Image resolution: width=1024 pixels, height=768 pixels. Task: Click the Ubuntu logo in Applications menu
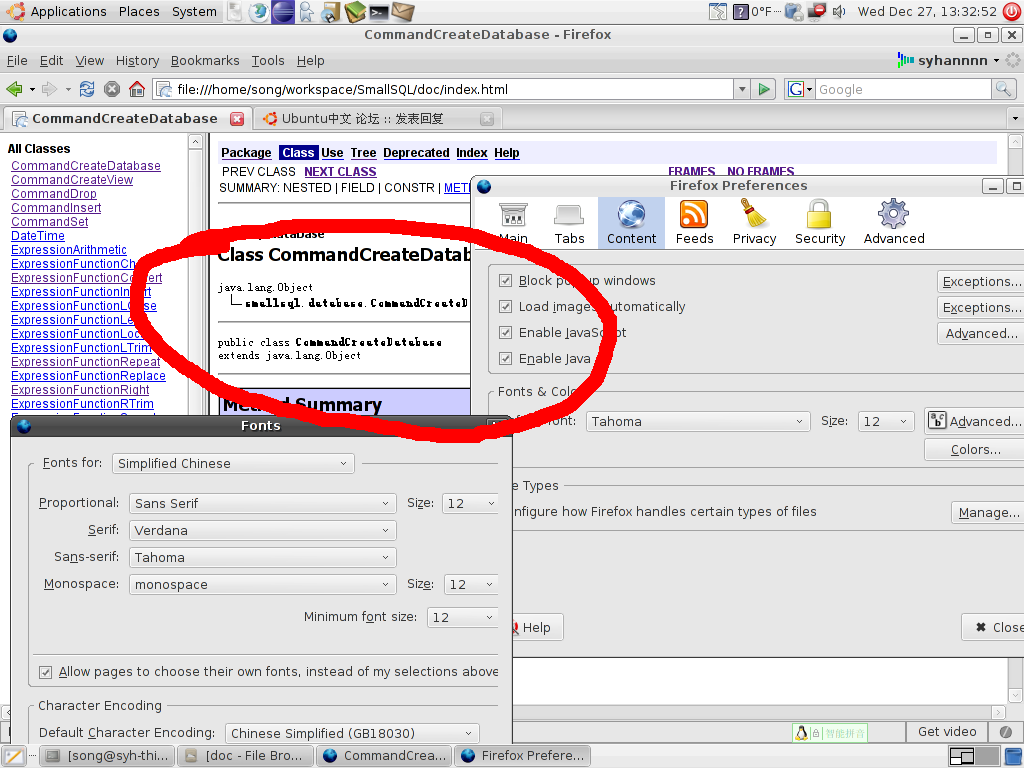(x=16, y=11)
